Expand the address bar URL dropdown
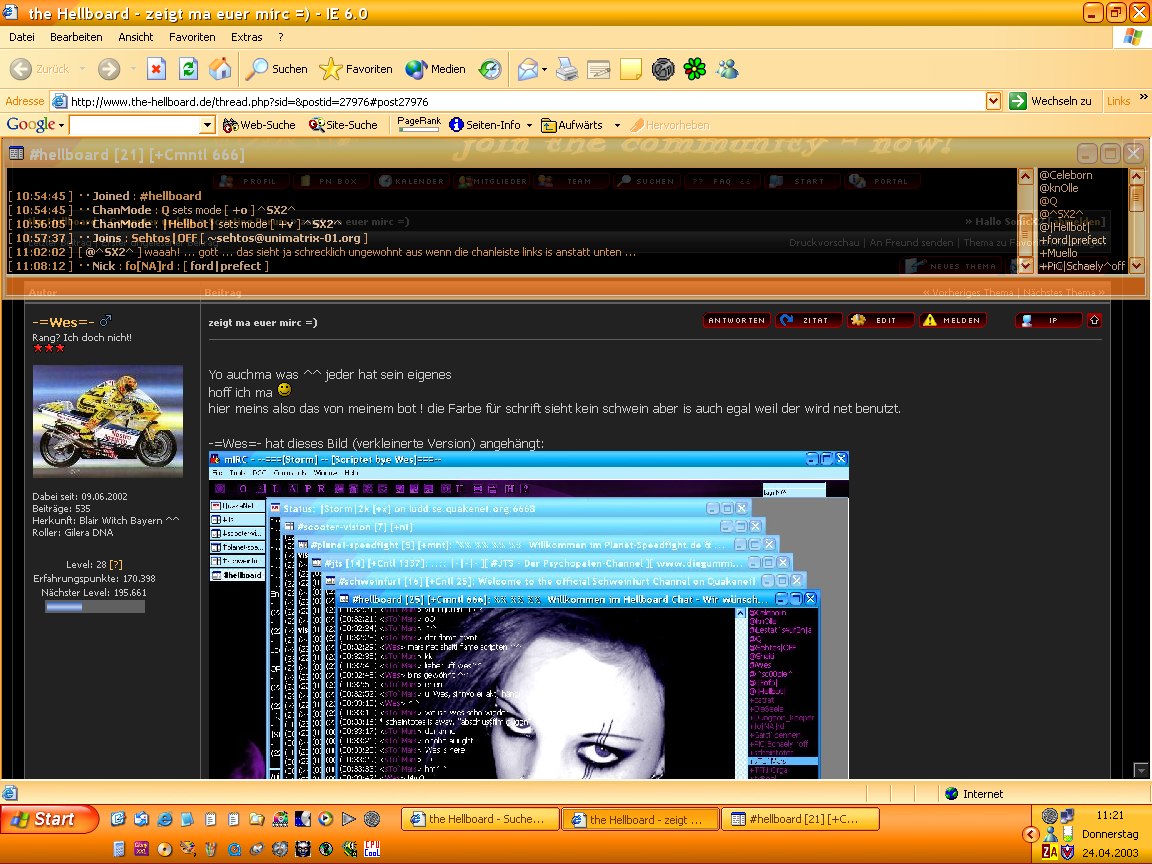 click(993, 101)
